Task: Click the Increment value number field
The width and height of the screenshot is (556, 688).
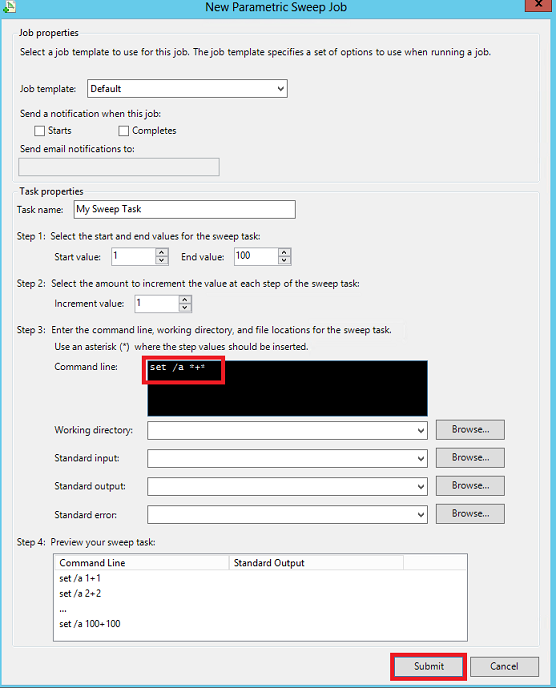Action: [x=157, y=304]
